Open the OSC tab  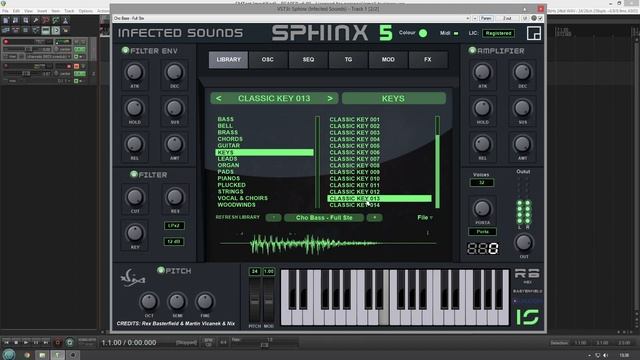coord(268,60)
